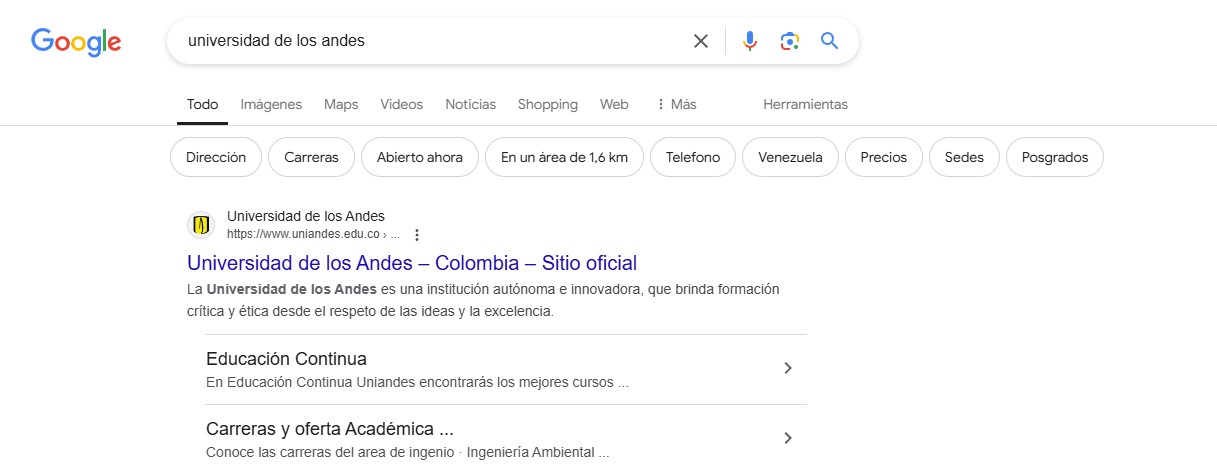
Task: Open Google Lens image search icon
Action: (x=790, y=41)
